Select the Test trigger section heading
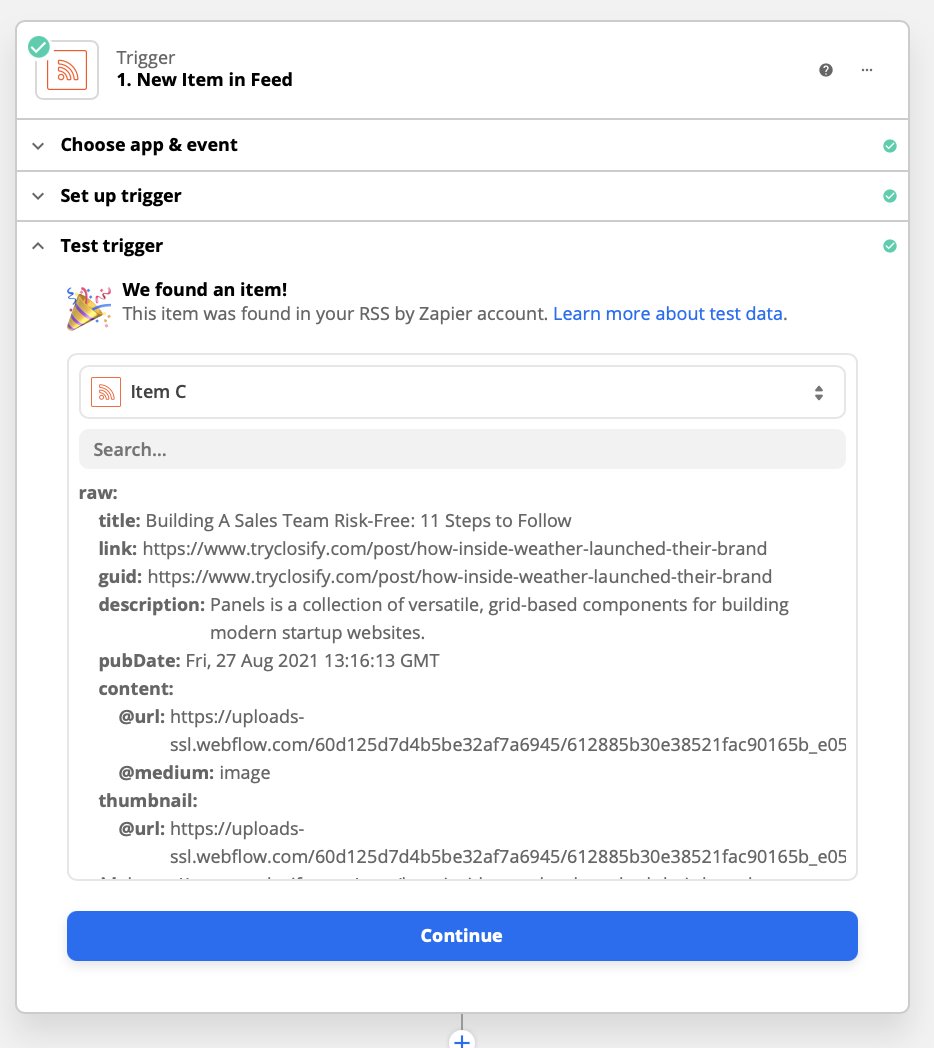Screen dimensions: 934x1048 112,246
